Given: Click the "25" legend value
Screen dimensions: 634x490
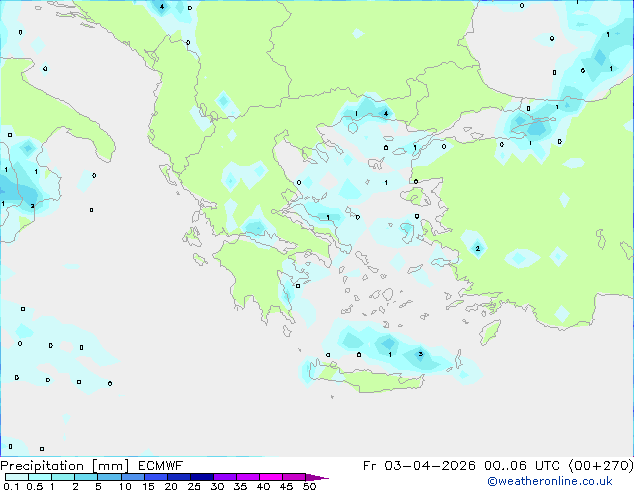Looking at the screenshot, I should click(x=194, y=486).
